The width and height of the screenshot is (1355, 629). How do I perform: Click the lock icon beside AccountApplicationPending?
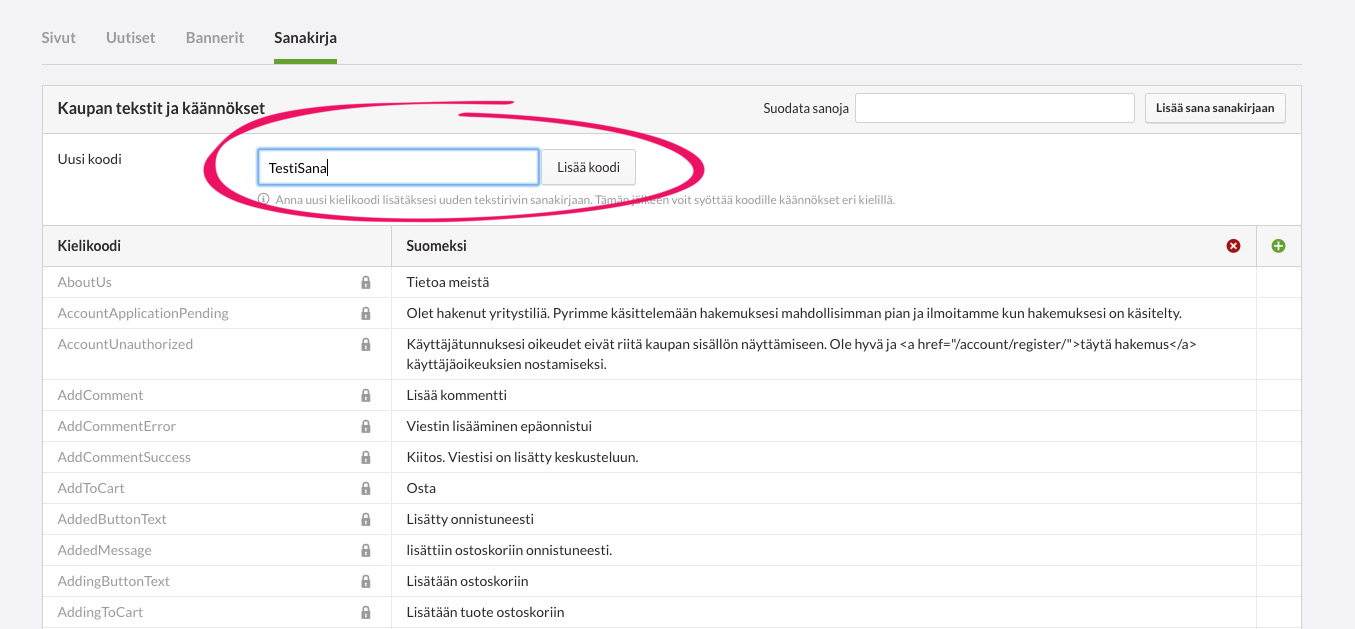pos(366,314)
